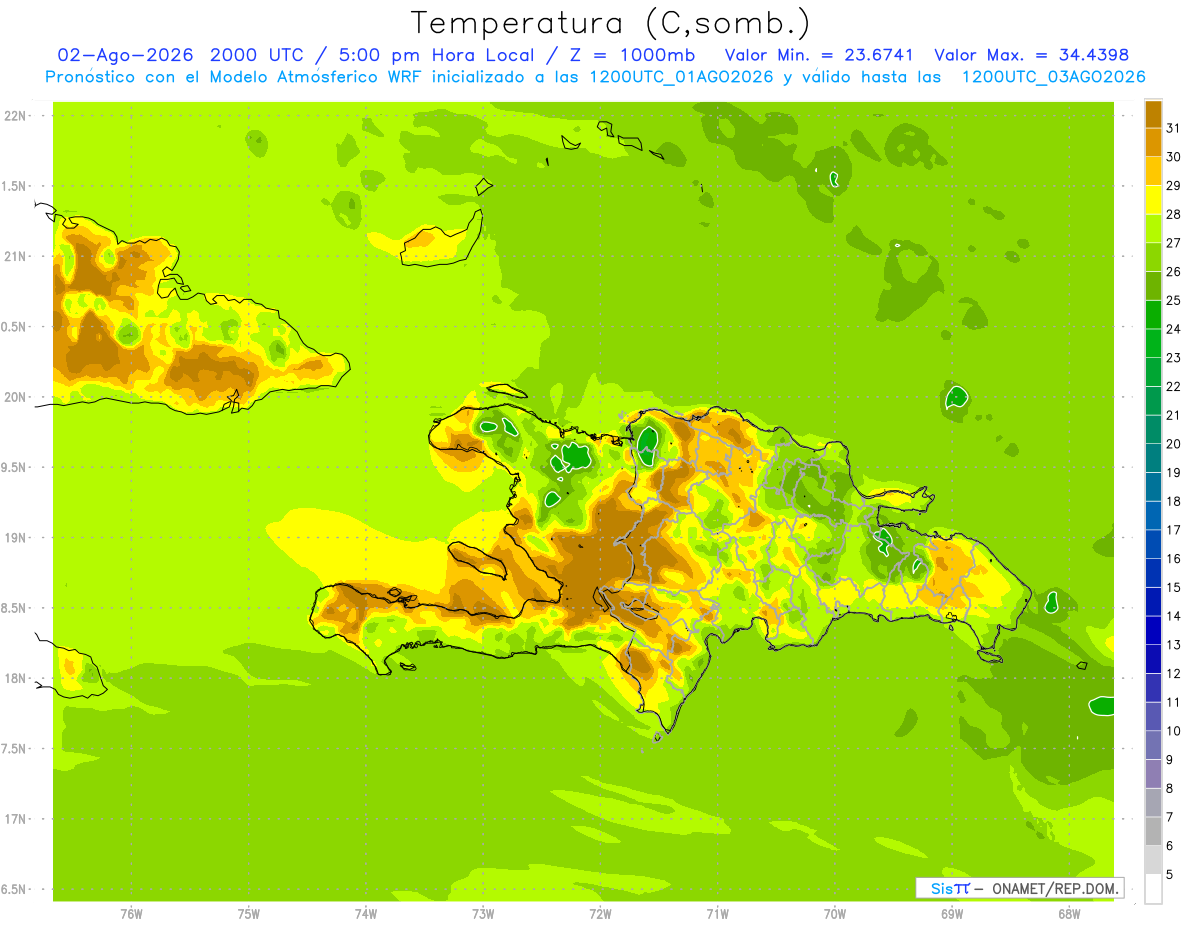Click the longitude axis label "72W"
1200x927 pixels.
coord(600,913)
